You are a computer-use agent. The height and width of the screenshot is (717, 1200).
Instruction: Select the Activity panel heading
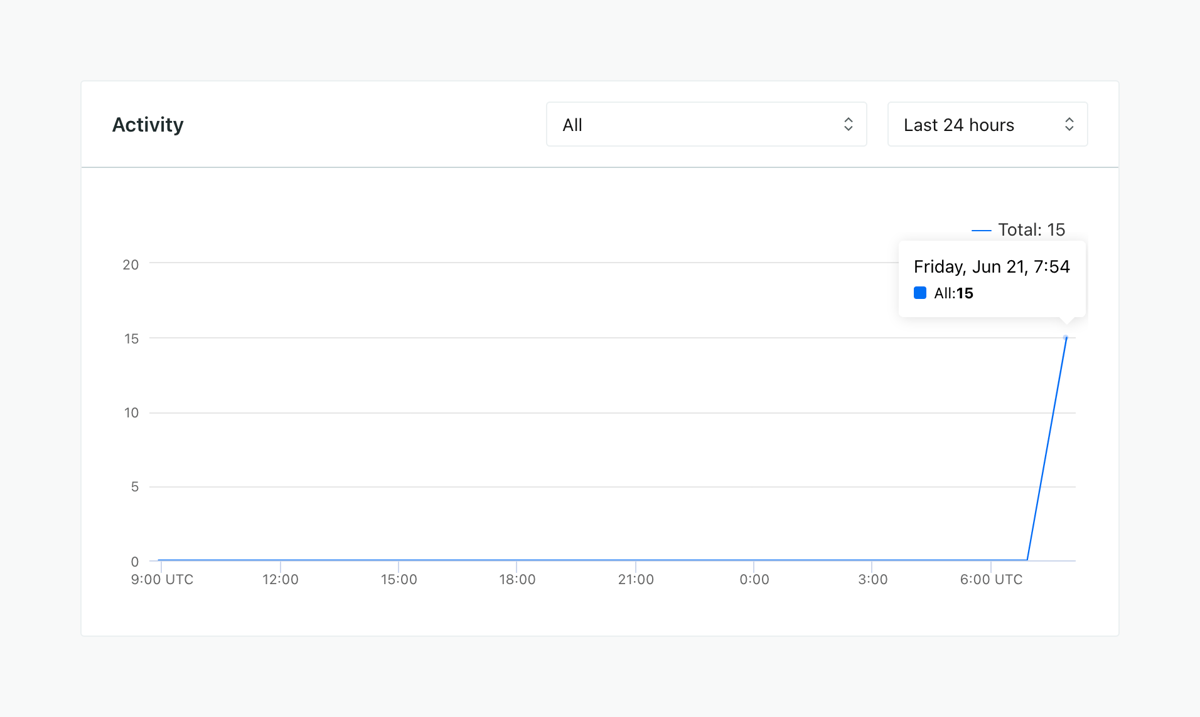pos(147,124)
